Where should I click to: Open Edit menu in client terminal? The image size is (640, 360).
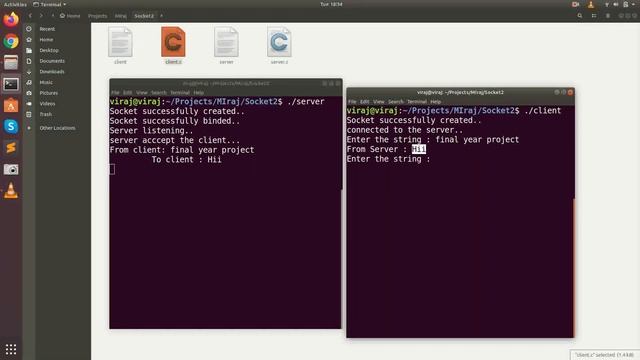point(364,102)
